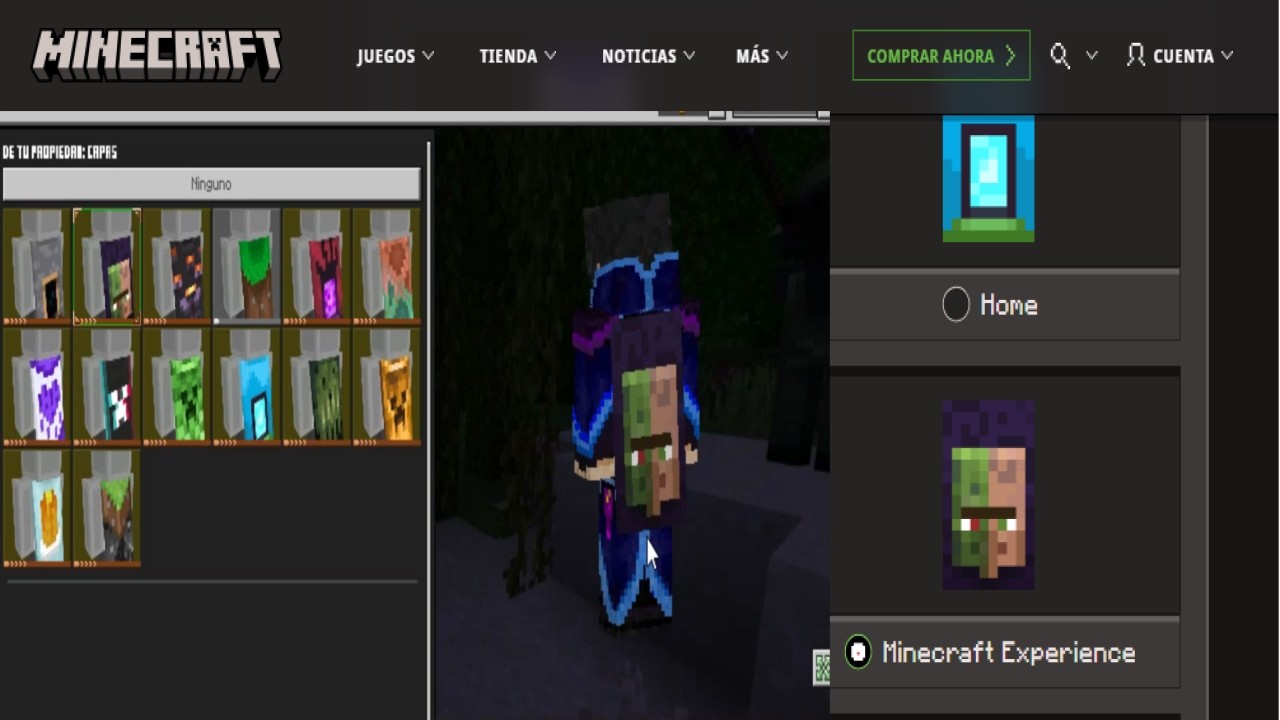Choose the light blue cape with yellow emblem
1280x720 pixels.
click(x=37, y=507)
